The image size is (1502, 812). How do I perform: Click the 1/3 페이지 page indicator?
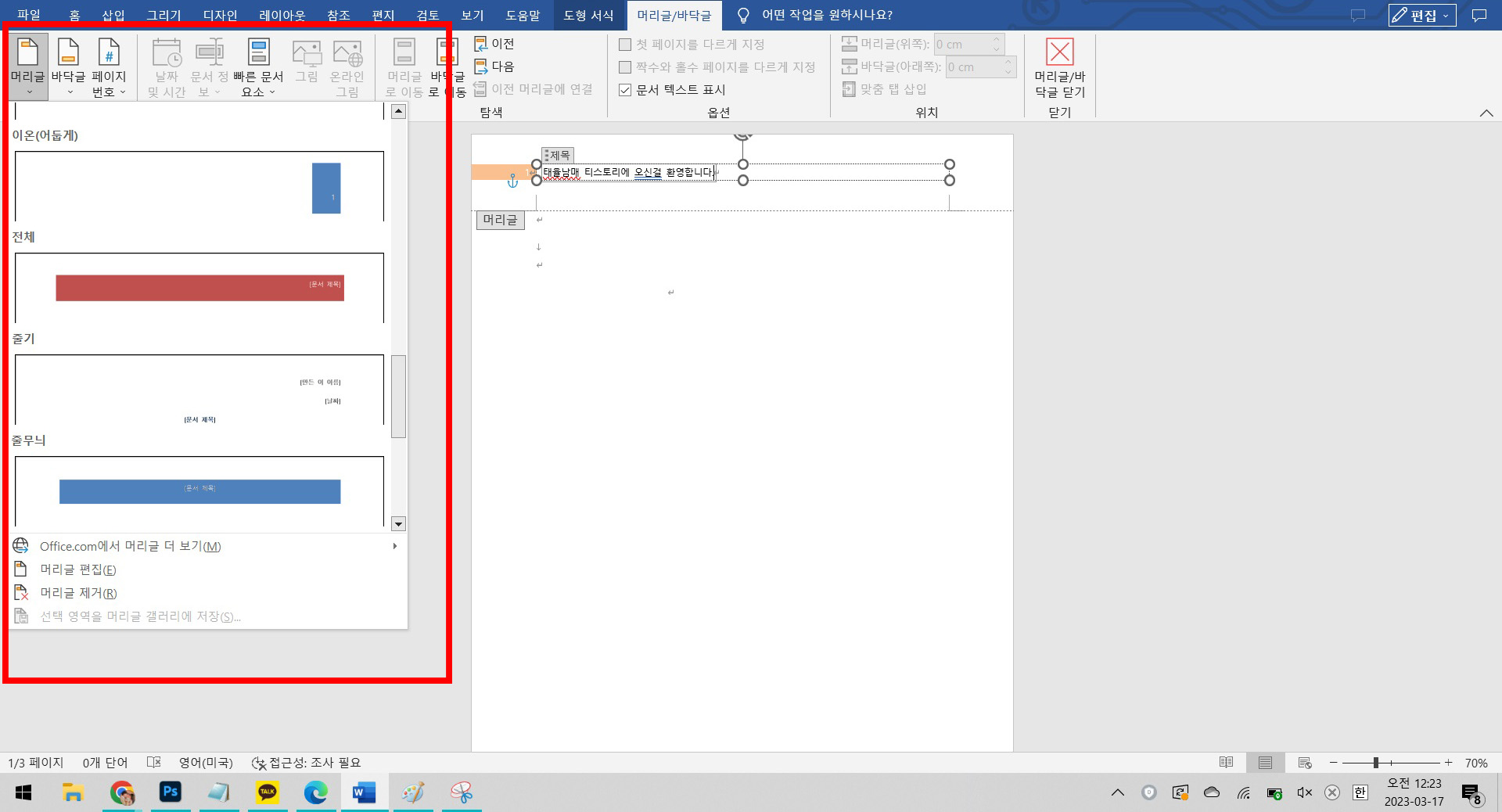[36, 763]
